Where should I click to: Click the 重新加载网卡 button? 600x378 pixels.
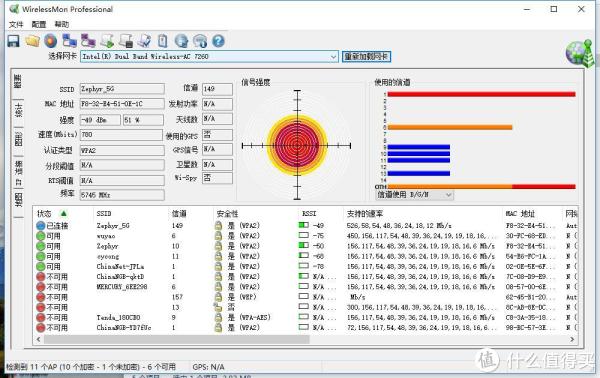point(366,57)
